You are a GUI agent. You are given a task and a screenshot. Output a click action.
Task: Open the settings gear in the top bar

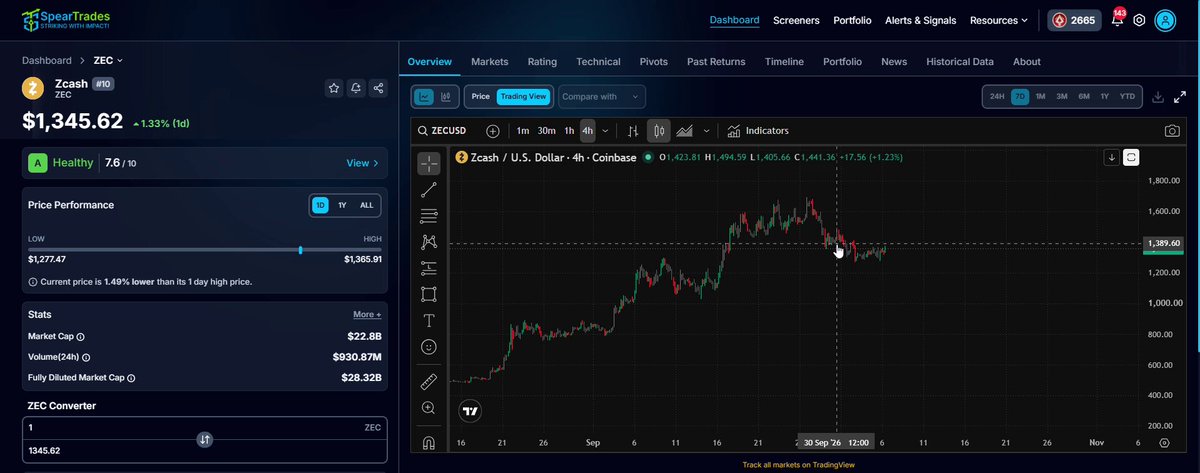1139,20
